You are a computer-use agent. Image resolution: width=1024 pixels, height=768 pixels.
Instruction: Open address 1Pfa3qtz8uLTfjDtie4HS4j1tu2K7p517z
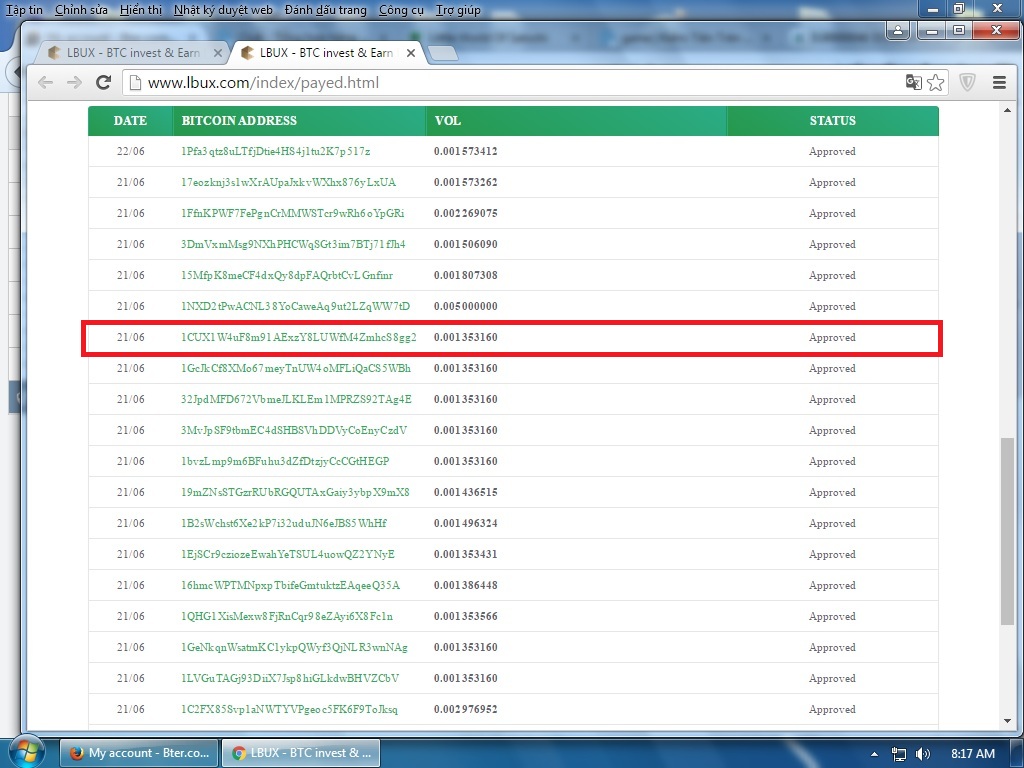(276, 152)
